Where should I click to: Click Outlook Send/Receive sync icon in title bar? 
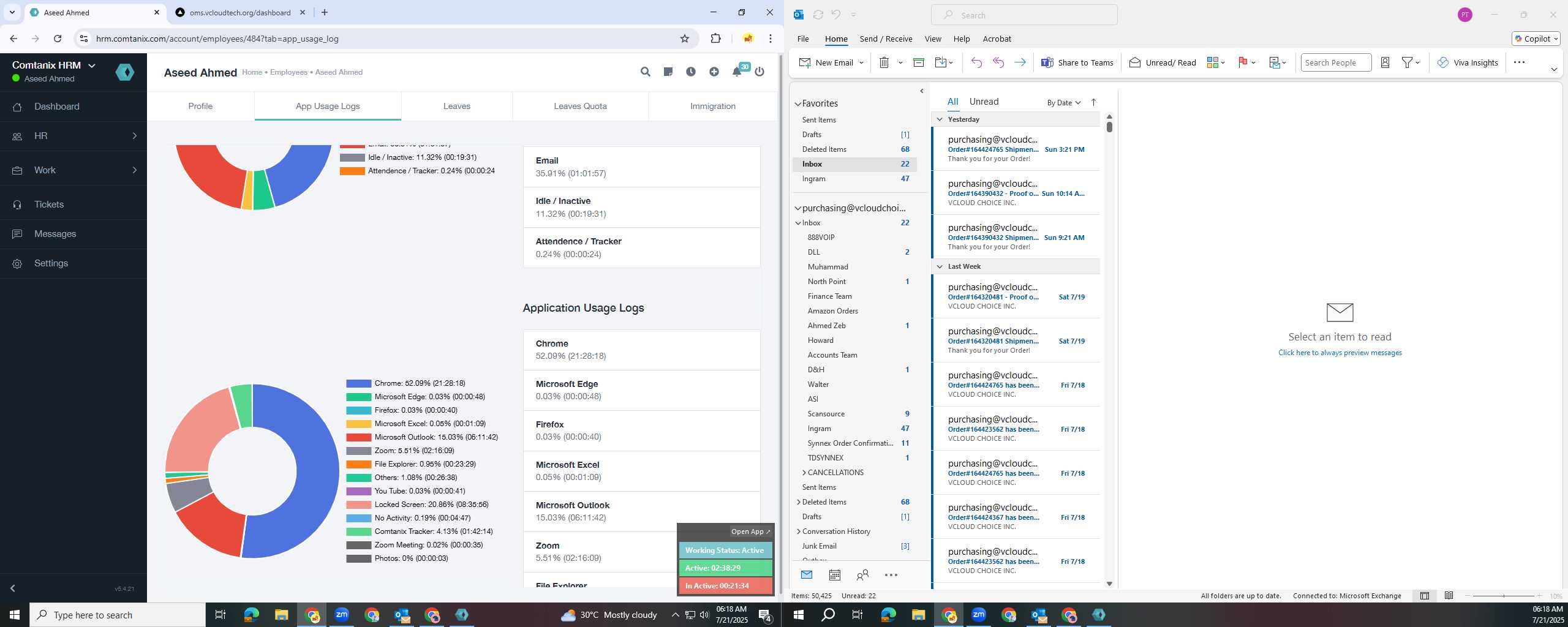[818, 15]
